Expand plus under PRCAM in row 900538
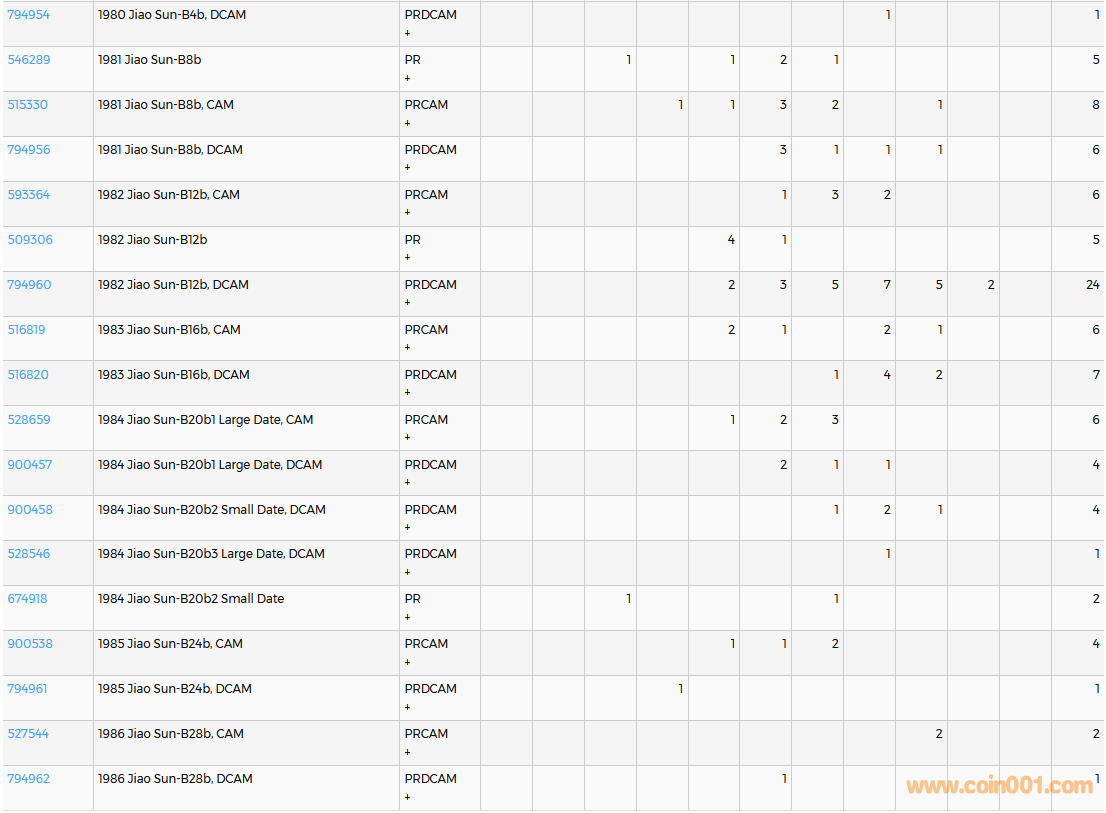 [407, 662]
